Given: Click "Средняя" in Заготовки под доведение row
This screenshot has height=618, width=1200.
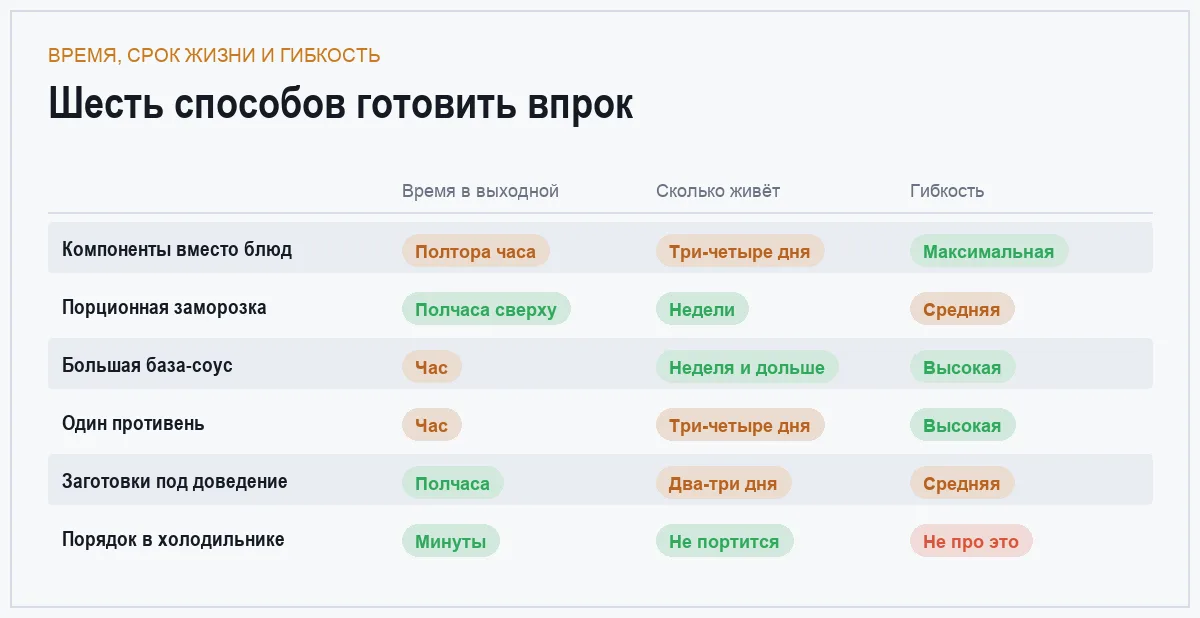Looking at the screenshot, I should [x=962, y=483].
